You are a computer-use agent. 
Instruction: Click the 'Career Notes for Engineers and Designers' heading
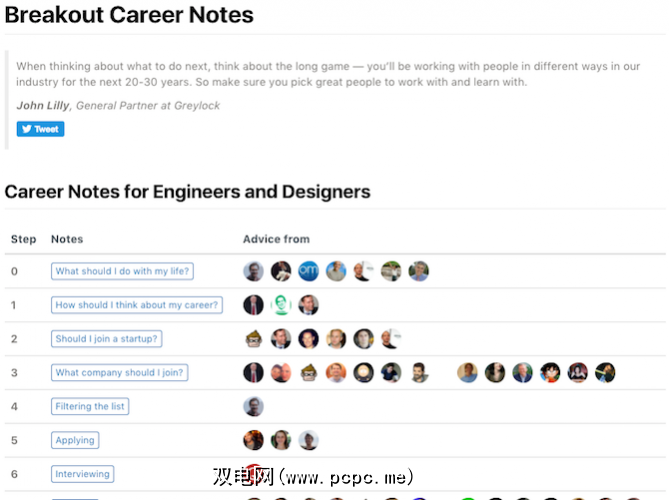click(187, 192)
